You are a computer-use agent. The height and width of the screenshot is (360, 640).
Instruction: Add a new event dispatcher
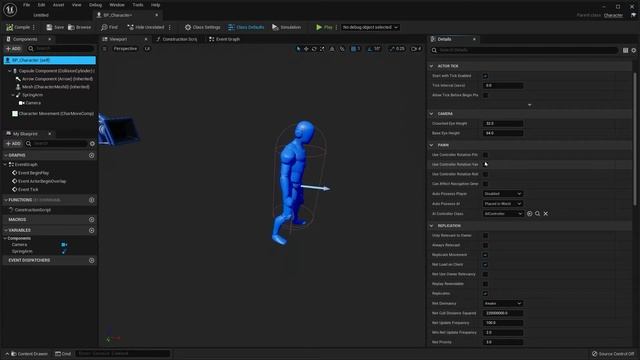click(x=91, y=260)
